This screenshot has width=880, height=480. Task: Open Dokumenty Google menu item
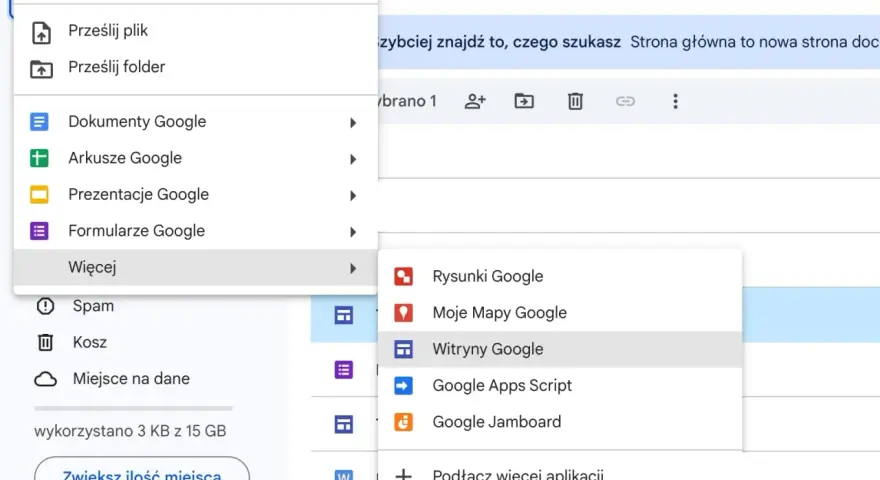195,122
